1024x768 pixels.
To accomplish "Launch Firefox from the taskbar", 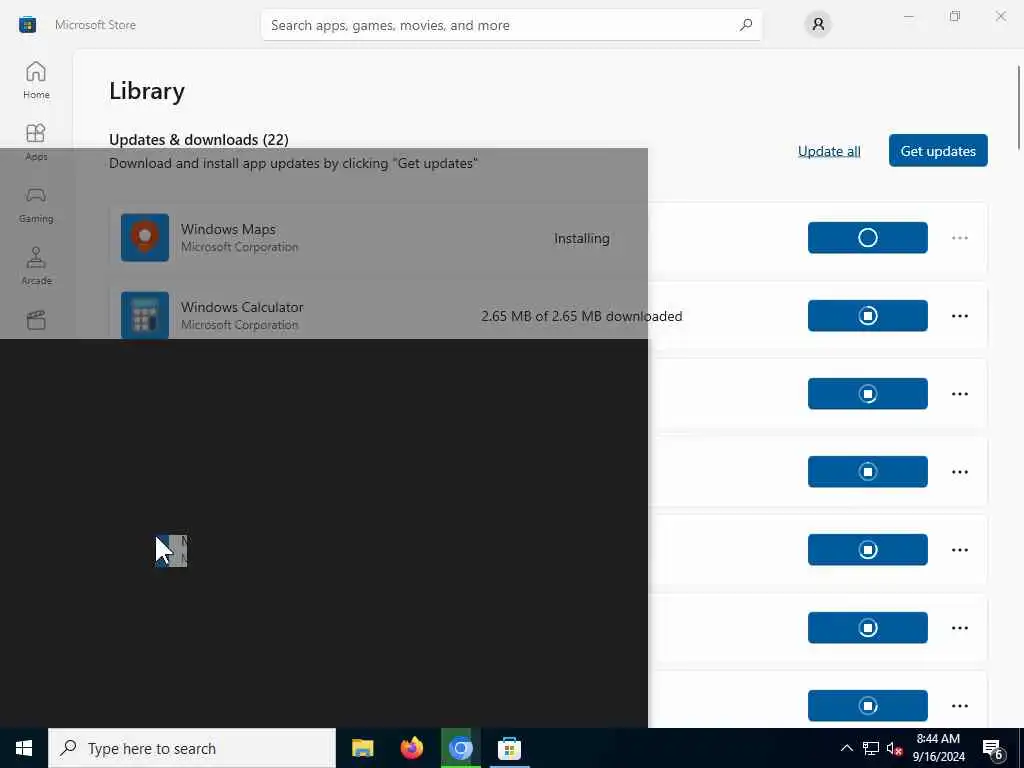I will coord(411,748).
